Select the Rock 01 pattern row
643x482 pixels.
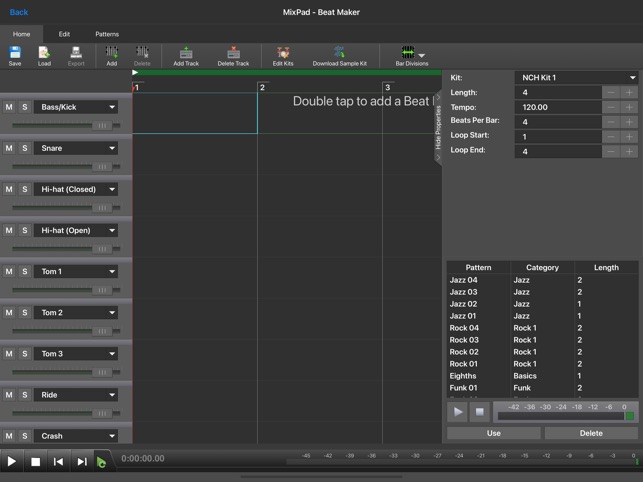click(x=543, y=364)
